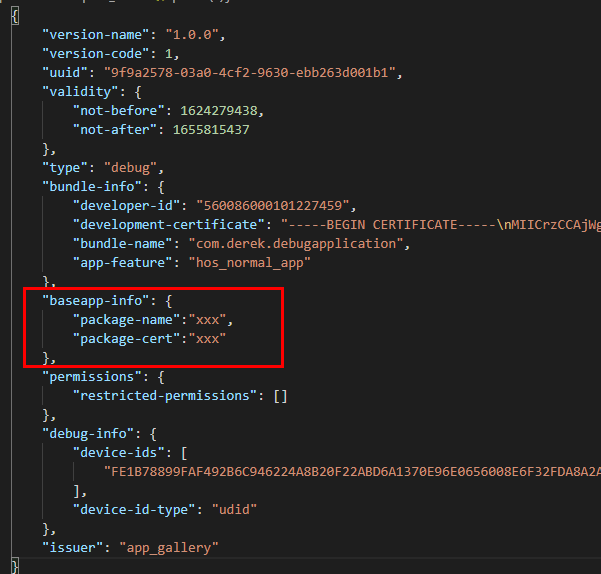Click the "device-ids" key
The height and width of the screenshot is (574, 601).
point(118,453)
